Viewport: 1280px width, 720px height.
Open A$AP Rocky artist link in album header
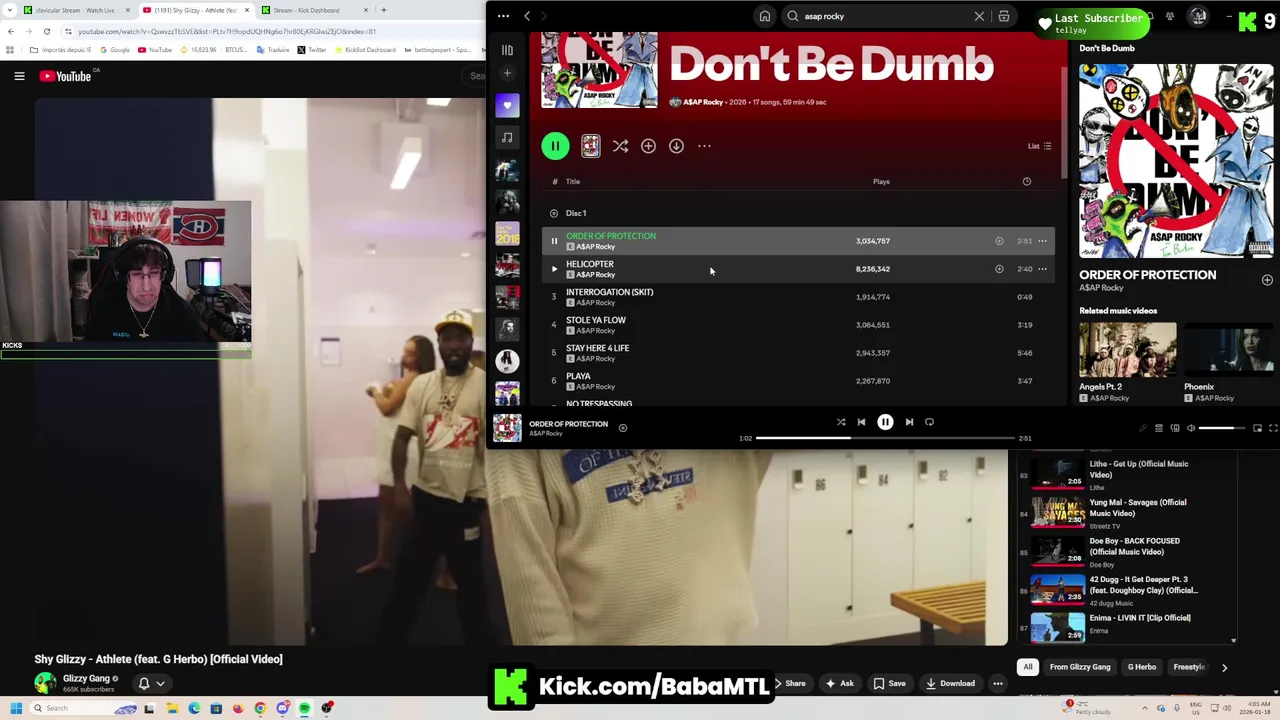(x=702, y=102)
